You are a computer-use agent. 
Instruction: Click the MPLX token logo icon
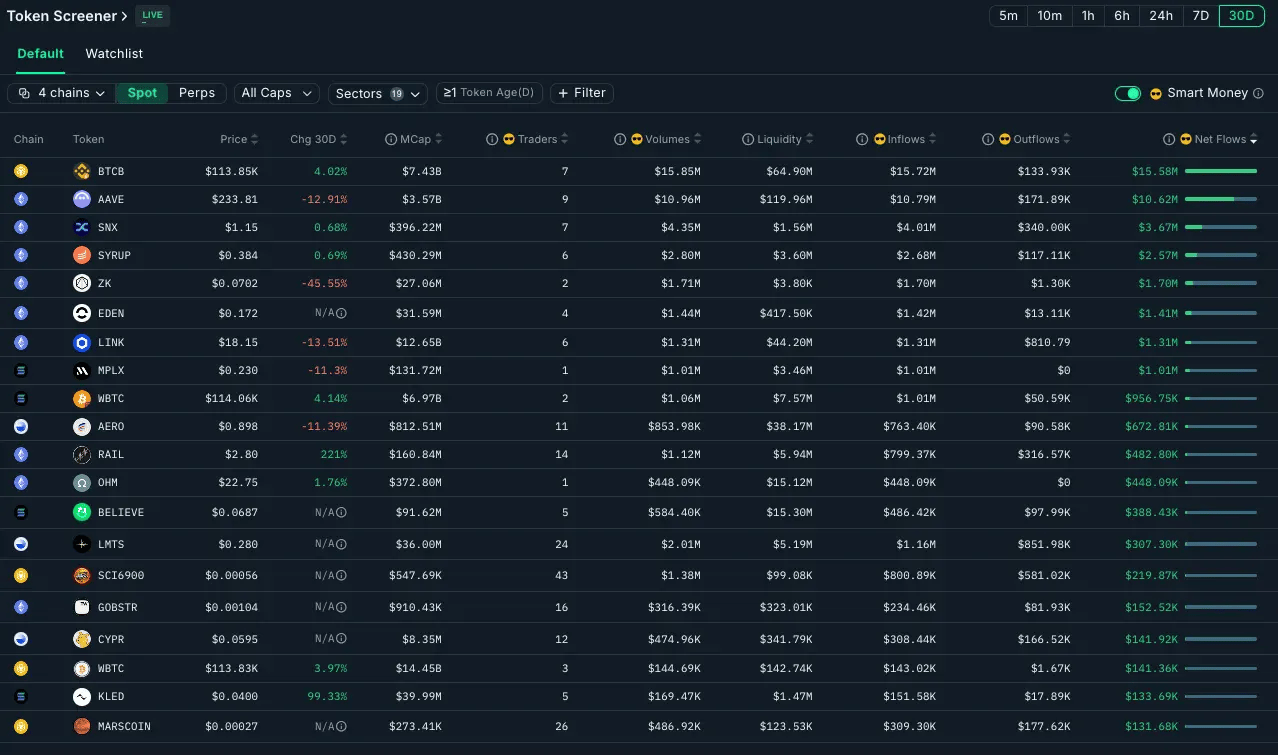pyautogui.click(x=82, y=370)
